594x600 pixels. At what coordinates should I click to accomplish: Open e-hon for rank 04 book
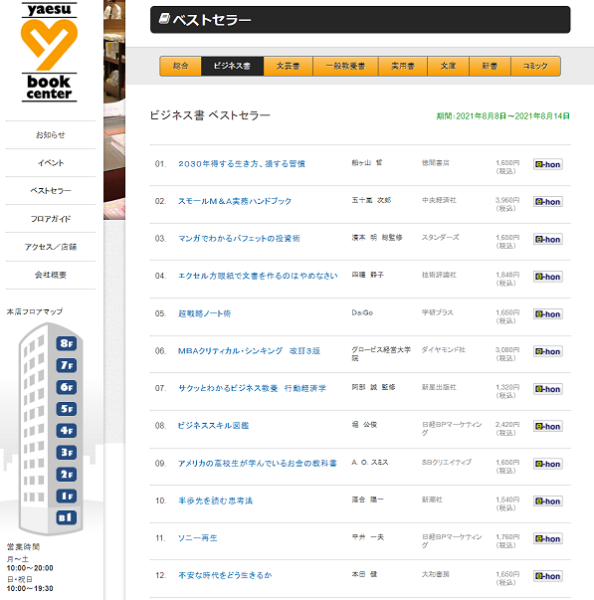point(548,277)
